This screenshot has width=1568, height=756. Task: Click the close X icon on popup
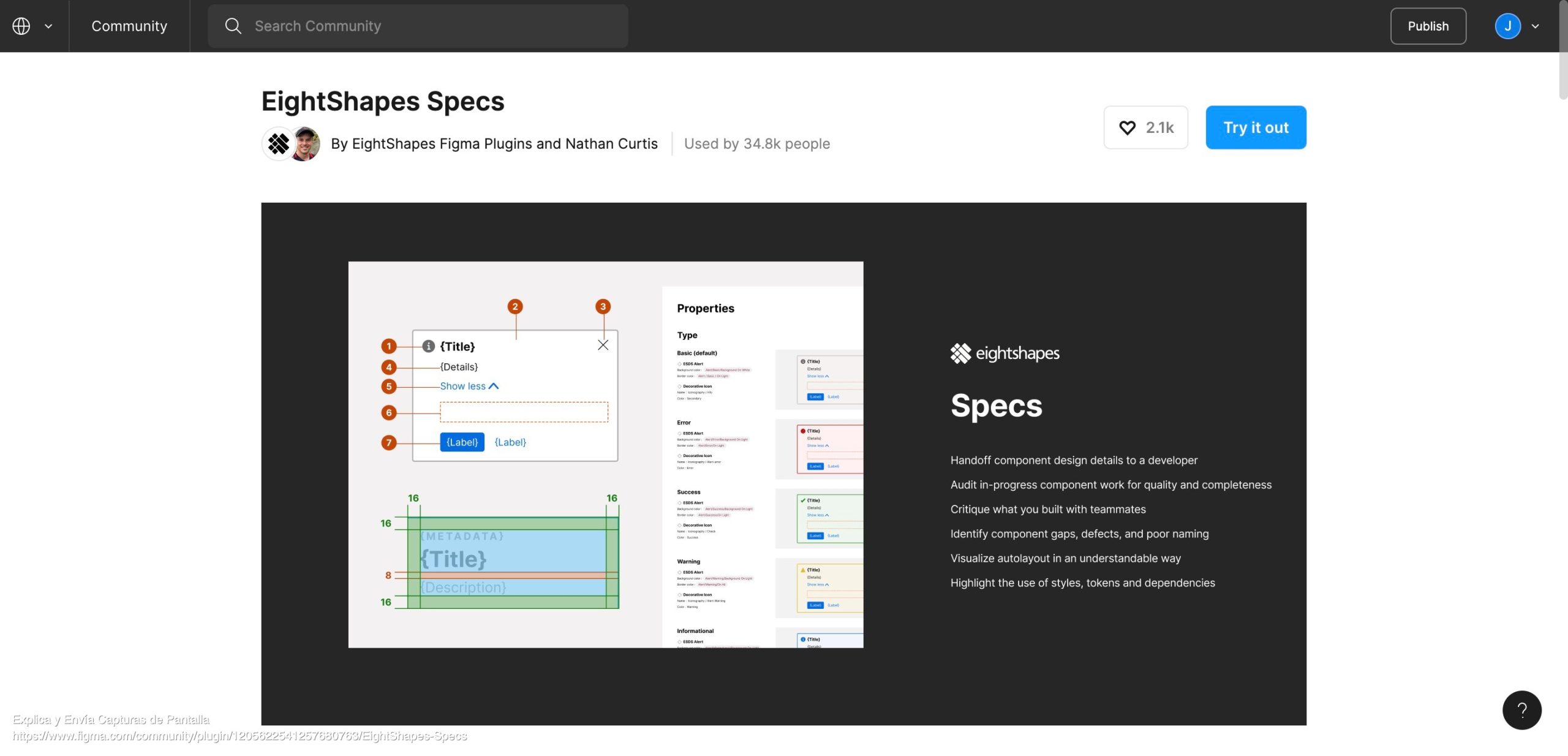[x=605, y=344]
